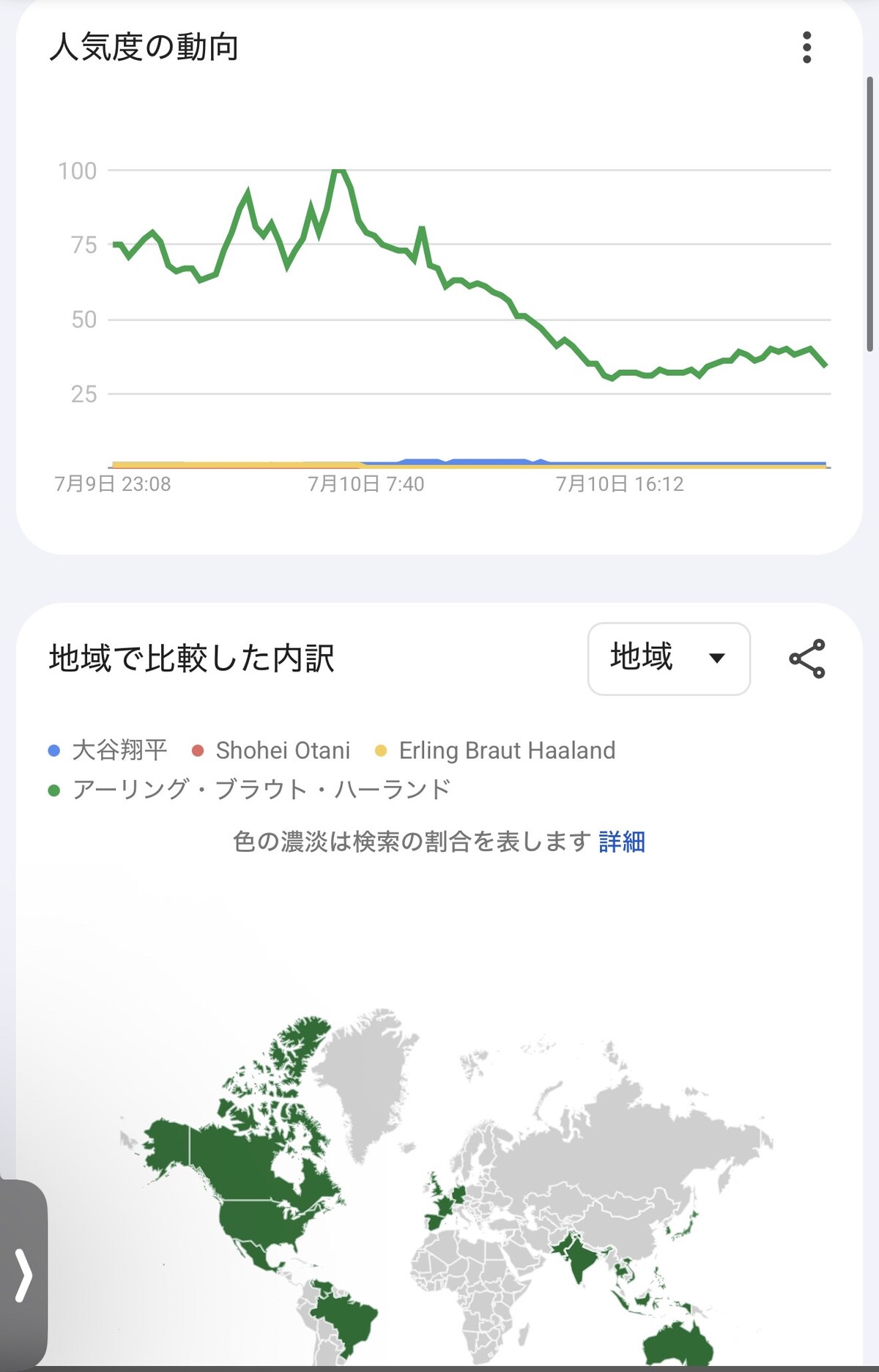Share the regional breakdown via the share icon
This screenshot has width=879, height=1372.
pyautogui.click(x=807, y=659)
